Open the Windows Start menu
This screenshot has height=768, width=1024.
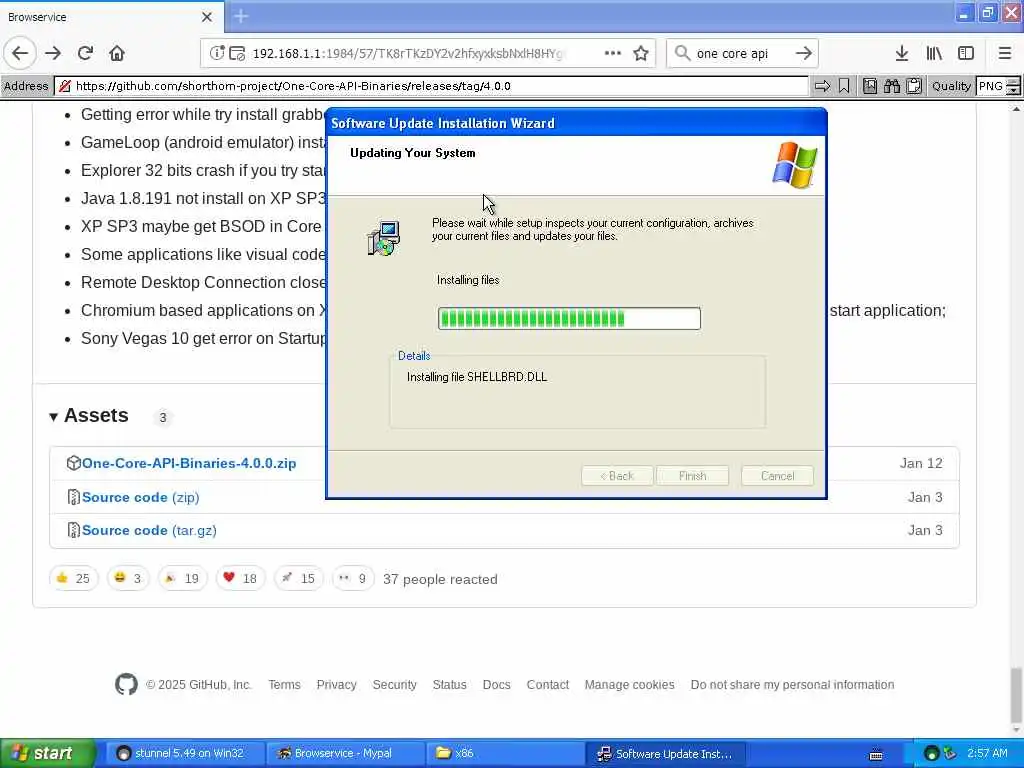tap(47, 754)
